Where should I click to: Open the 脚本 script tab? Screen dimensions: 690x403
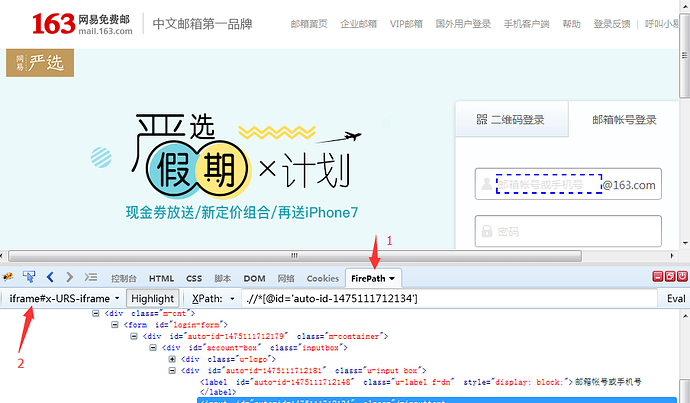tap(223, 278)
